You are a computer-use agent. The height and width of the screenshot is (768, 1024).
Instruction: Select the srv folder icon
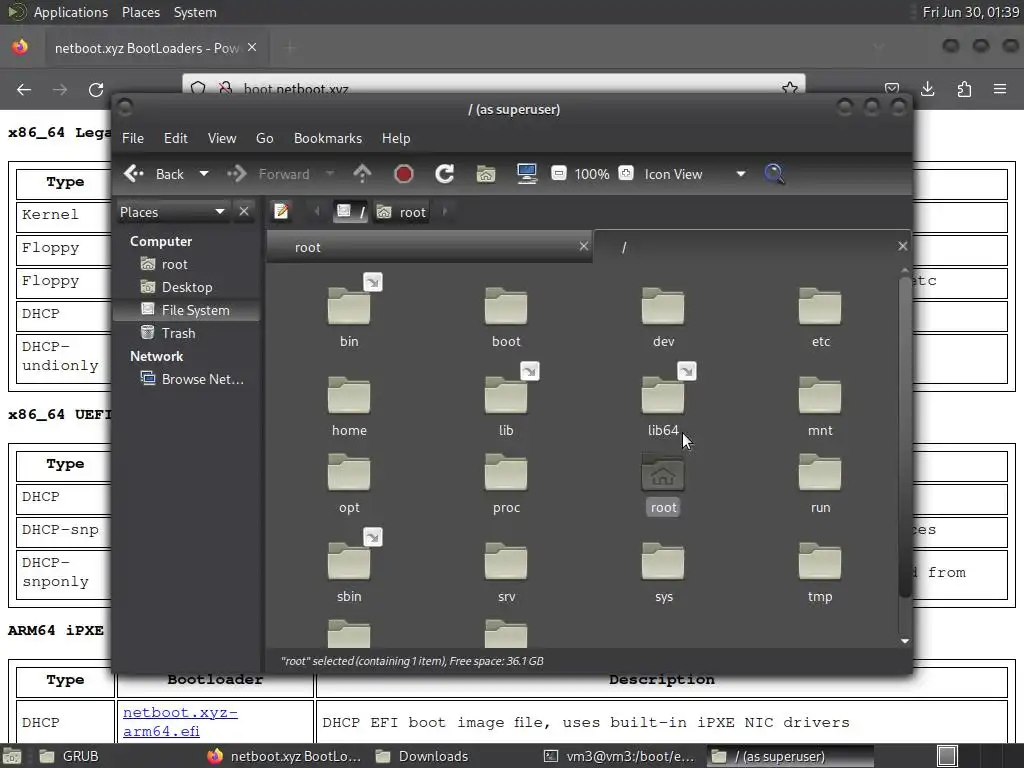pyautogui.click(x=506, y=562)
